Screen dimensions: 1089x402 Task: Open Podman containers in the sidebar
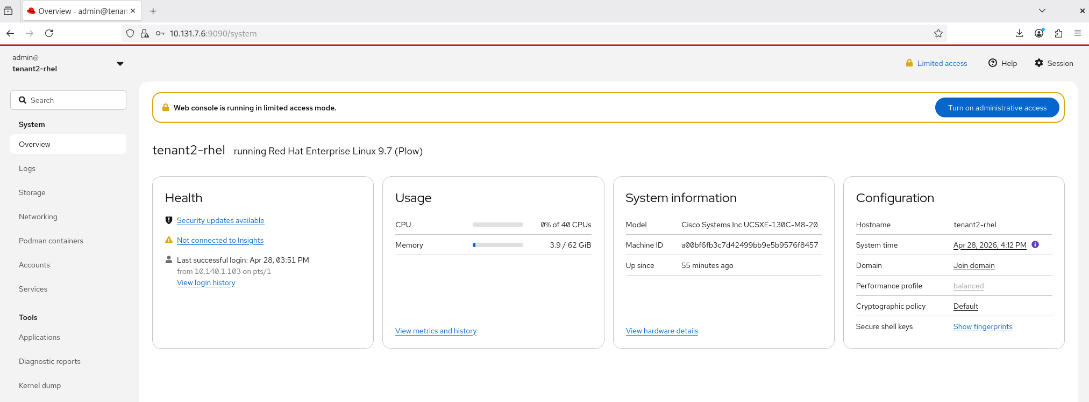(68, 241)
